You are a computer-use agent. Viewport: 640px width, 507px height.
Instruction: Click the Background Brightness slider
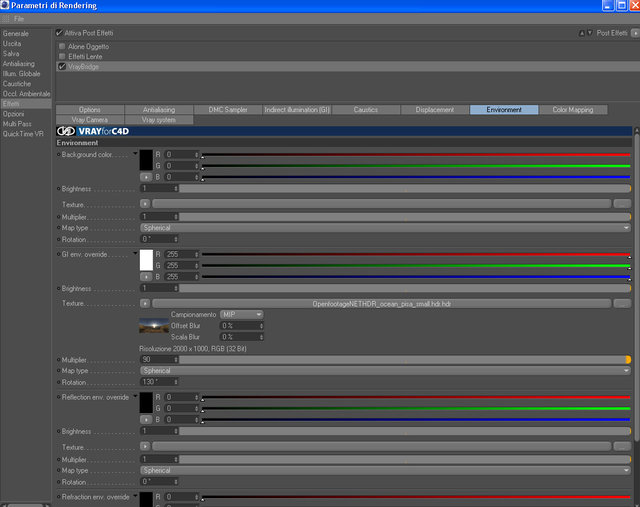tap(405, 189)
